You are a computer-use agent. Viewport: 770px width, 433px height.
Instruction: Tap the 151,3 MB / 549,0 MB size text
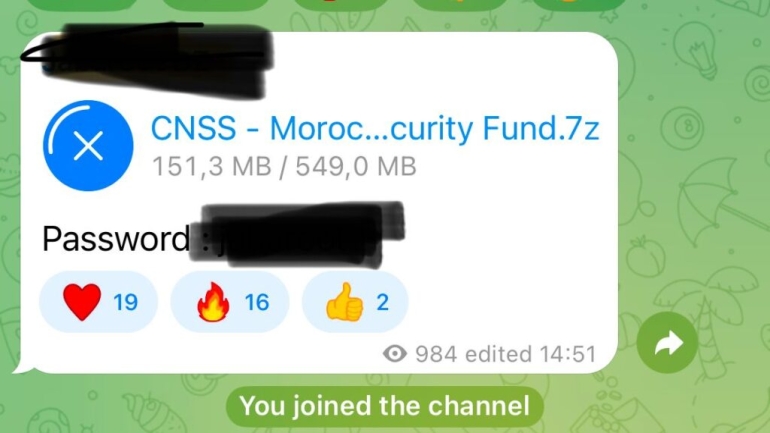pos(284,166)
